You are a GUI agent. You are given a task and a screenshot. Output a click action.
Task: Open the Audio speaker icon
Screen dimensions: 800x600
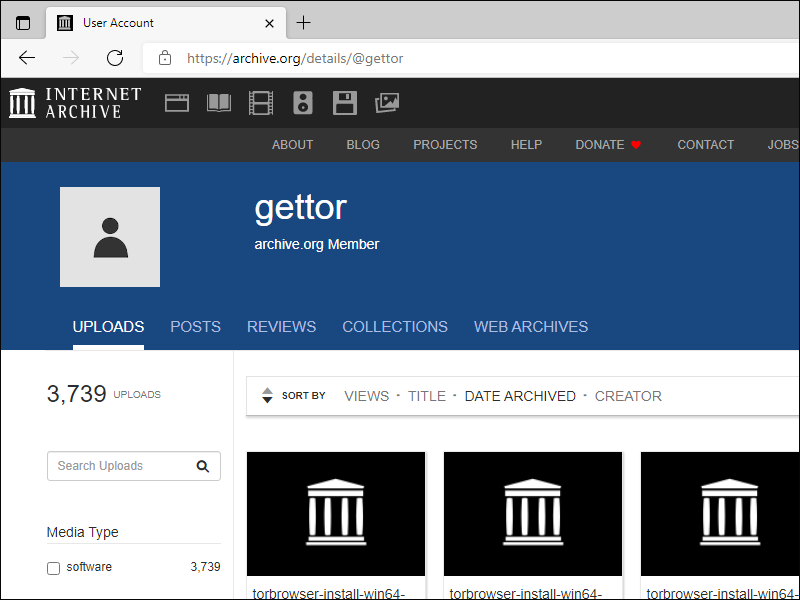[x=303, y=102]
